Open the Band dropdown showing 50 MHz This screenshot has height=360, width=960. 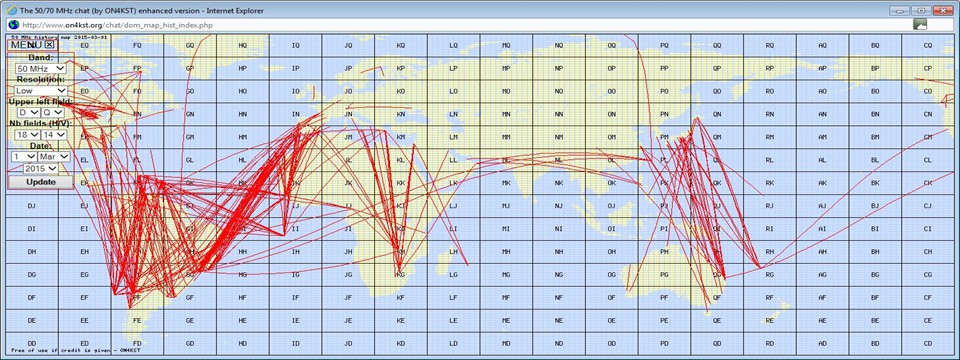click(41, 69)
